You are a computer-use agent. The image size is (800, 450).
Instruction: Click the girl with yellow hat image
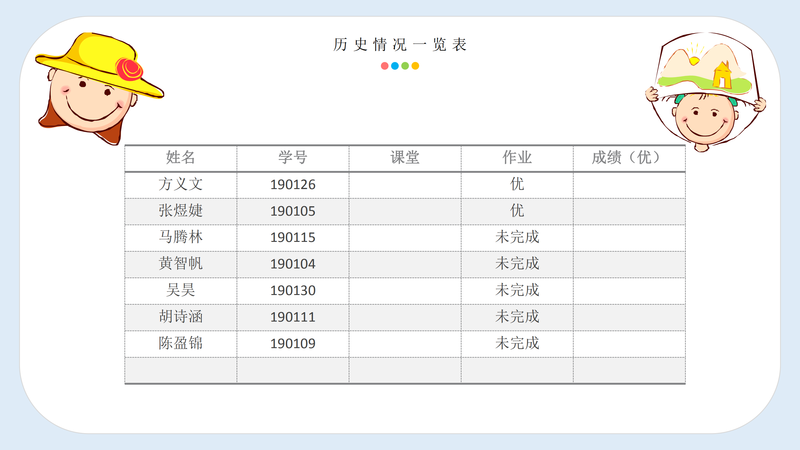(99, 88)
